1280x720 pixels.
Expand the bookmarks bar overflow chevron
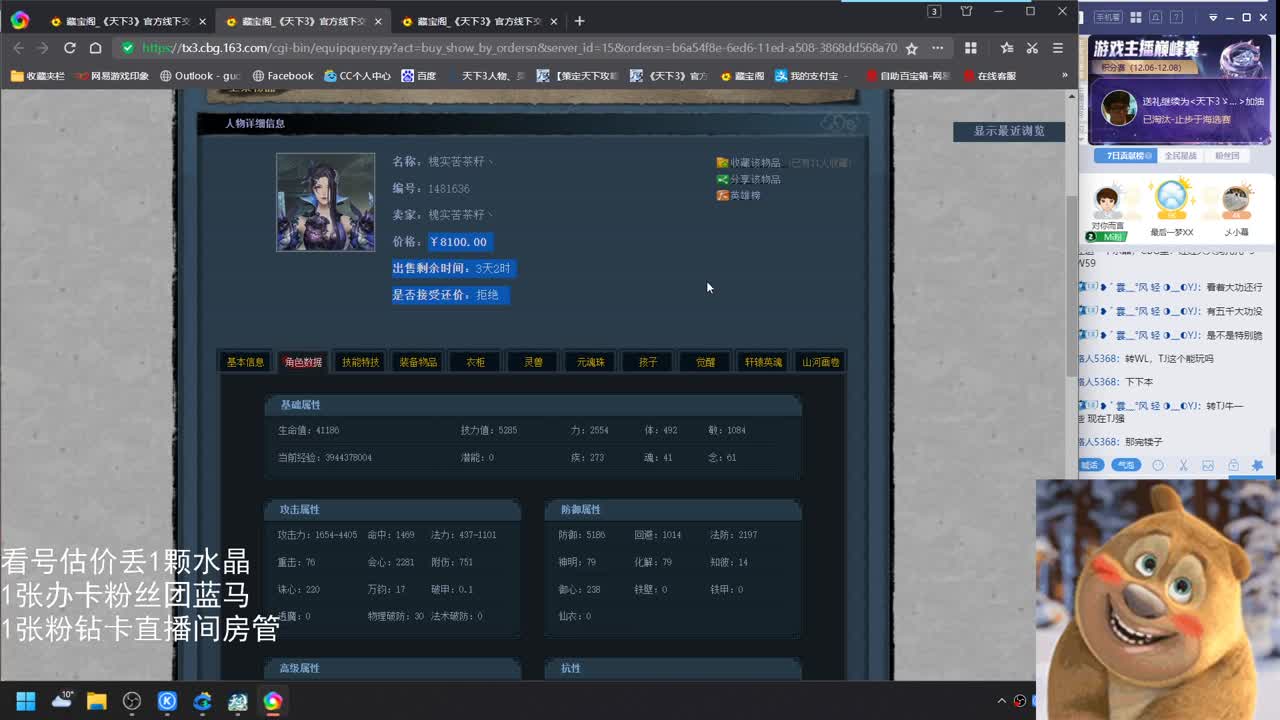click(x=1064, y=75)
